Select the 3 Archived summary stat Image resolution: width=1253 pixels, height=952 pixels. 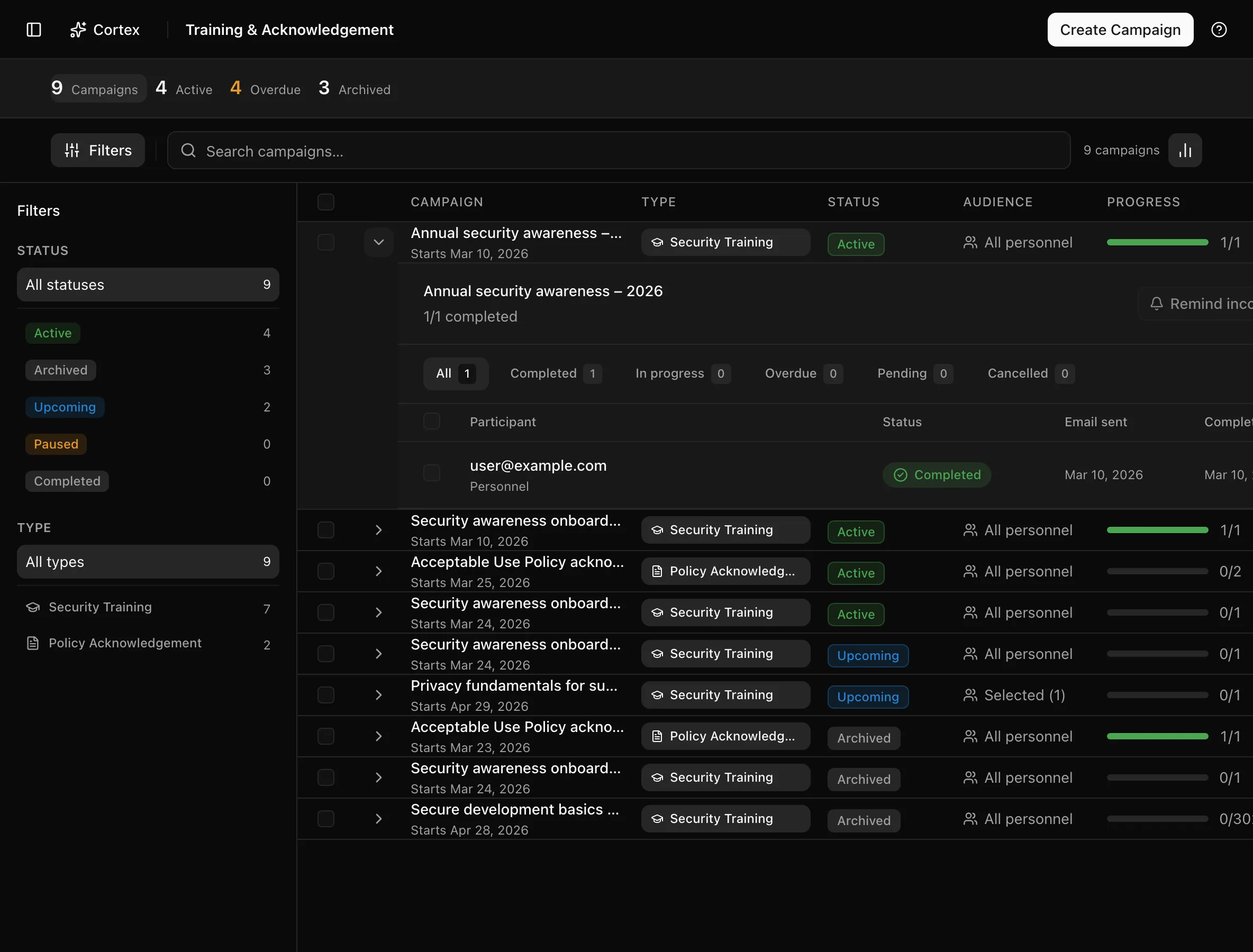click(x=355, y=88)
